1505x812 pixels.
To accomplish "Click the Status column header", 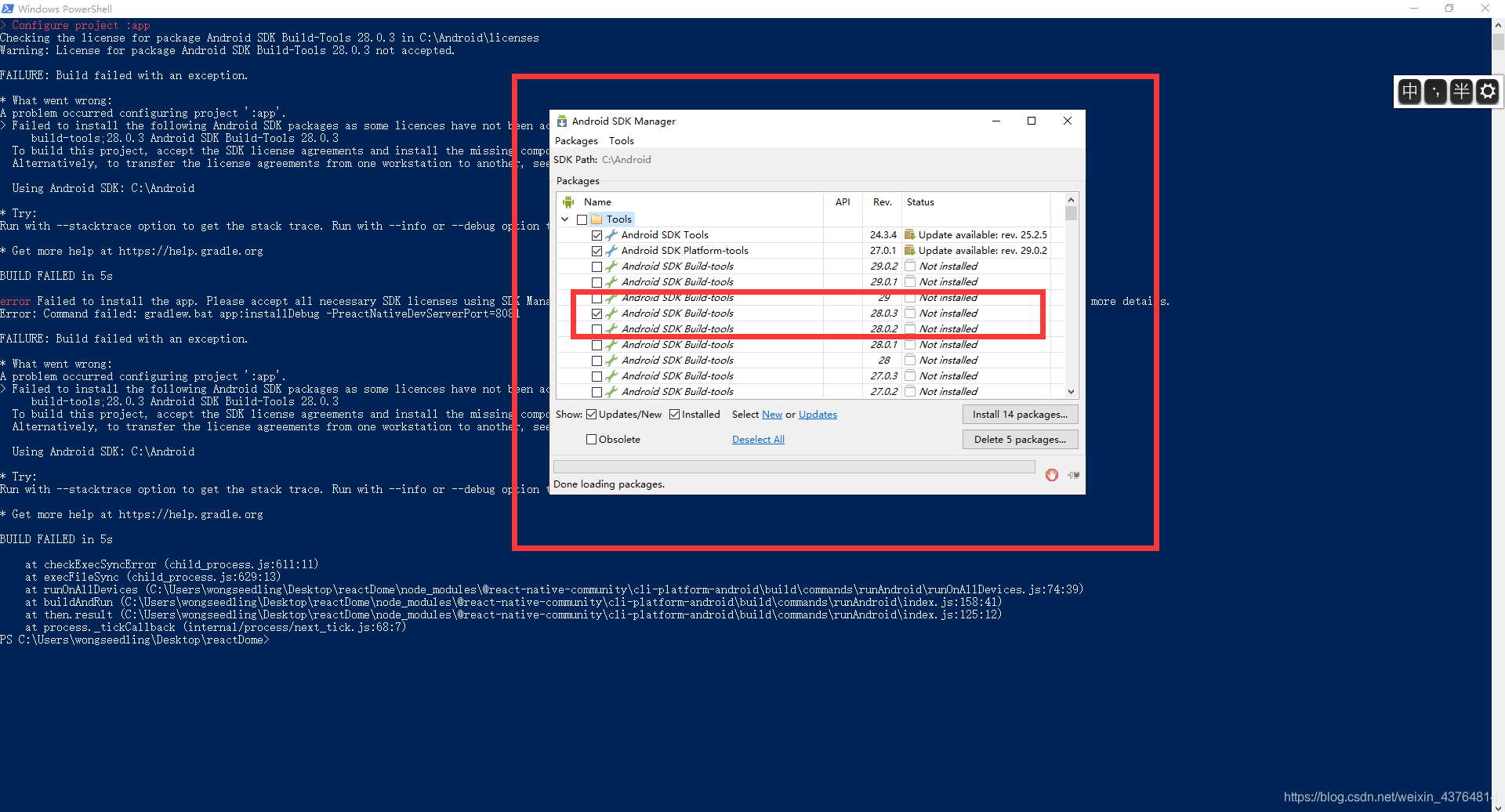I will 920,202.
